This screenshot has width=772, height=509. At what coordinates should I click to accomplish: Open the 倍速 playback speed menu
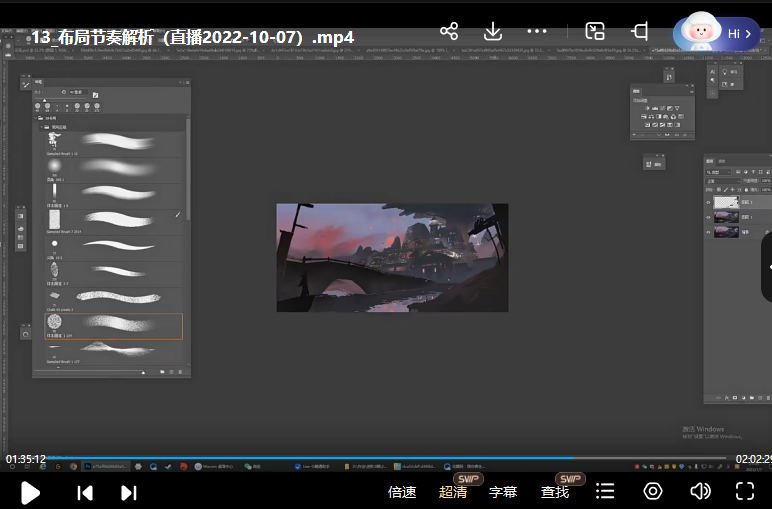click(402, 492)
